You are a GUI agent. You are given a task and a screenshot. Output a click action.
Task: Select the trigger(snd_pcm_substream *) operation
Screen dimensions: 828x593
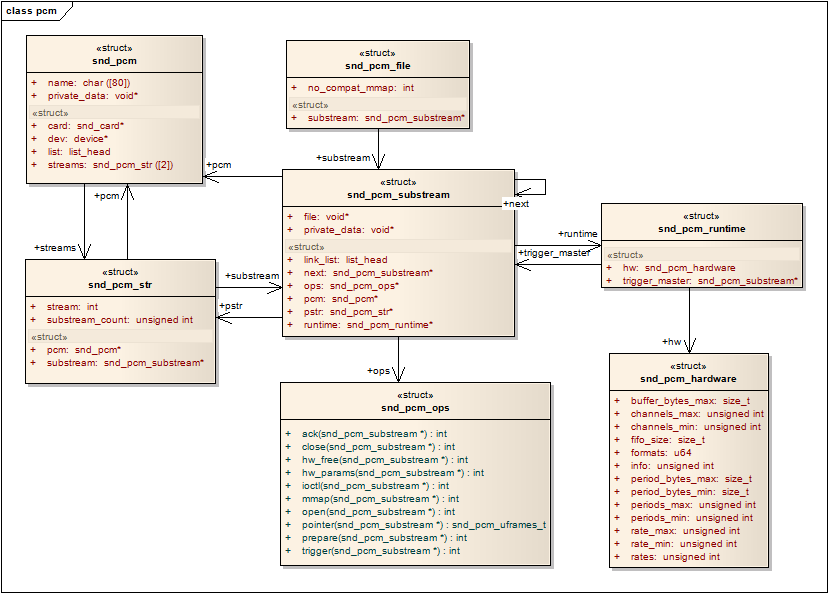pyautogui.click(x=380, y=551)
